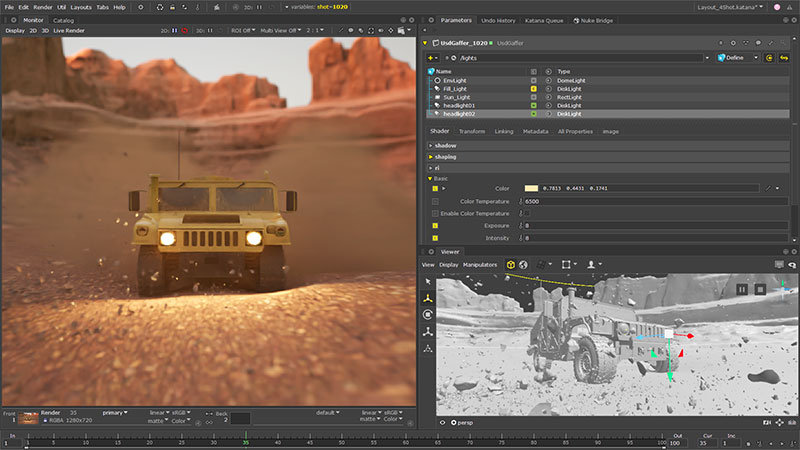800x450 pixels.
Task: Open the Define dropdown
Action: pyautogui.click(x=736, y=58)
